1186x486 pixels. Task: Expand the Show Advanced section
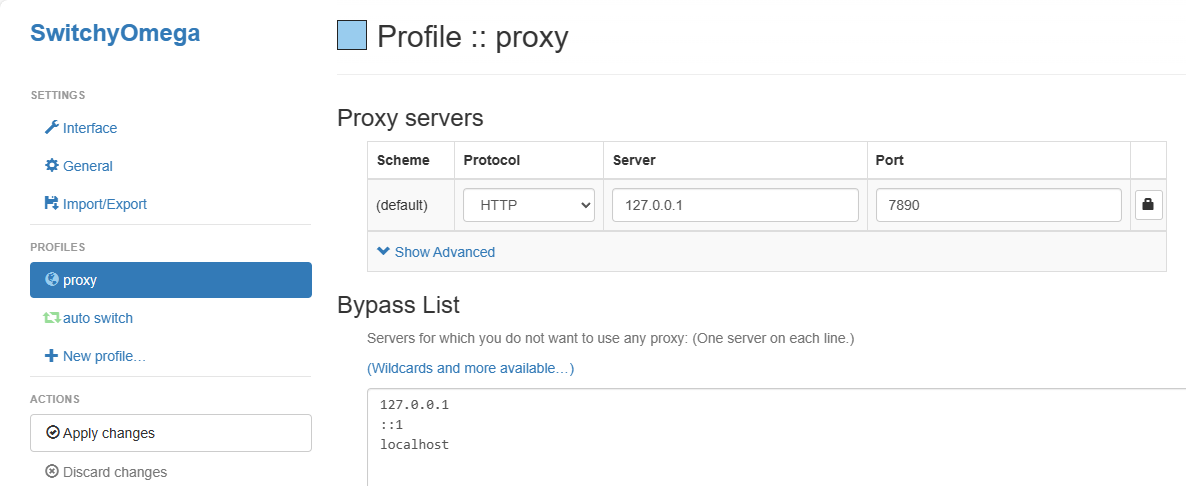coord(444,252)
